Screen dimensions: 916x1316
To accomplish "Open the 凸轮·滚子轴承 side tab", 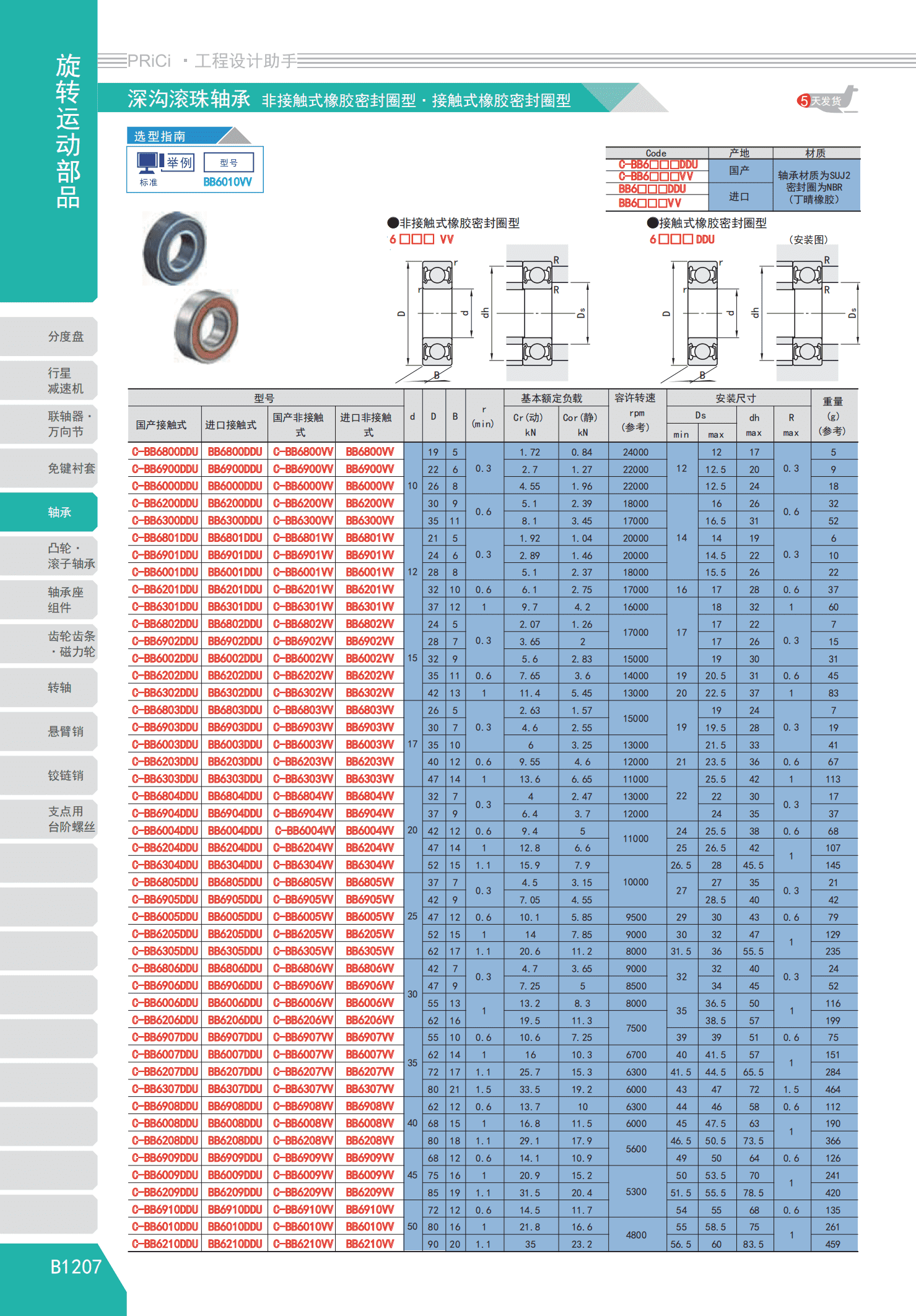I will 49,556.
